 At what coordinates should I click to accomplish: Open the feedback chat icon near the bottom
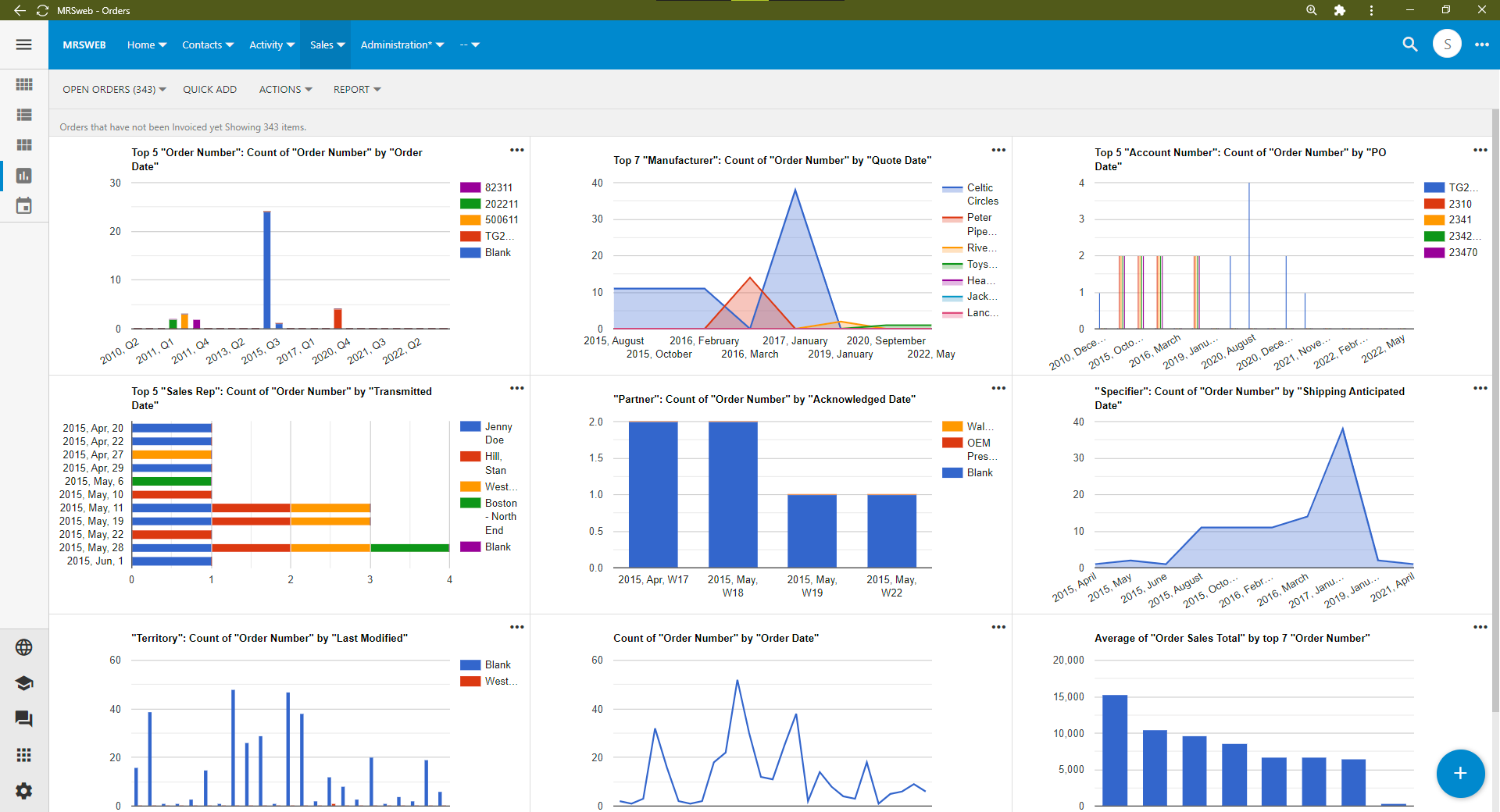(23, 719)
